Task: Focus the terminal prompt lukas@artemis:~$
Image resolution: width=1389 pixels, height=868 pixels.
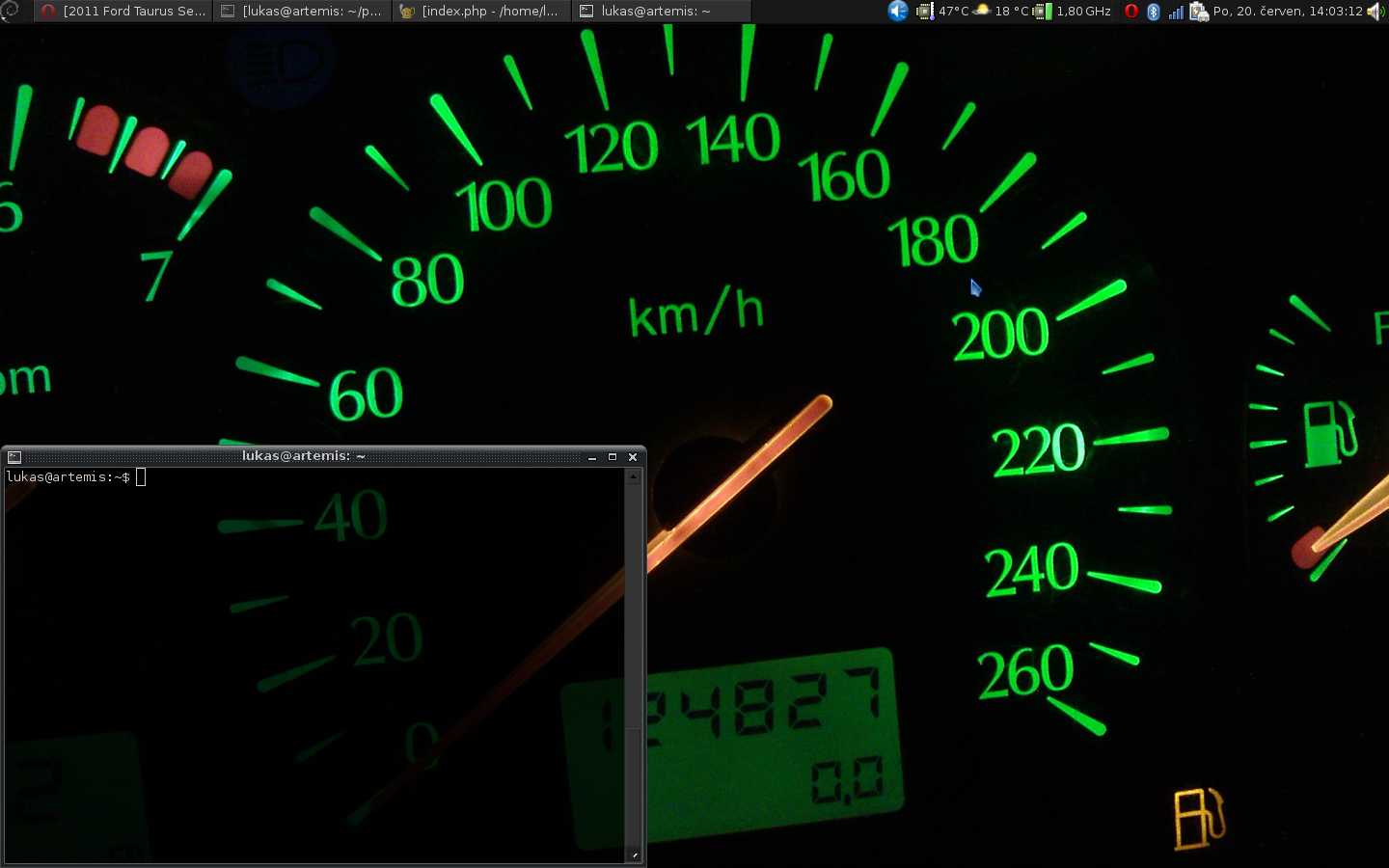Action: (68, 477)
